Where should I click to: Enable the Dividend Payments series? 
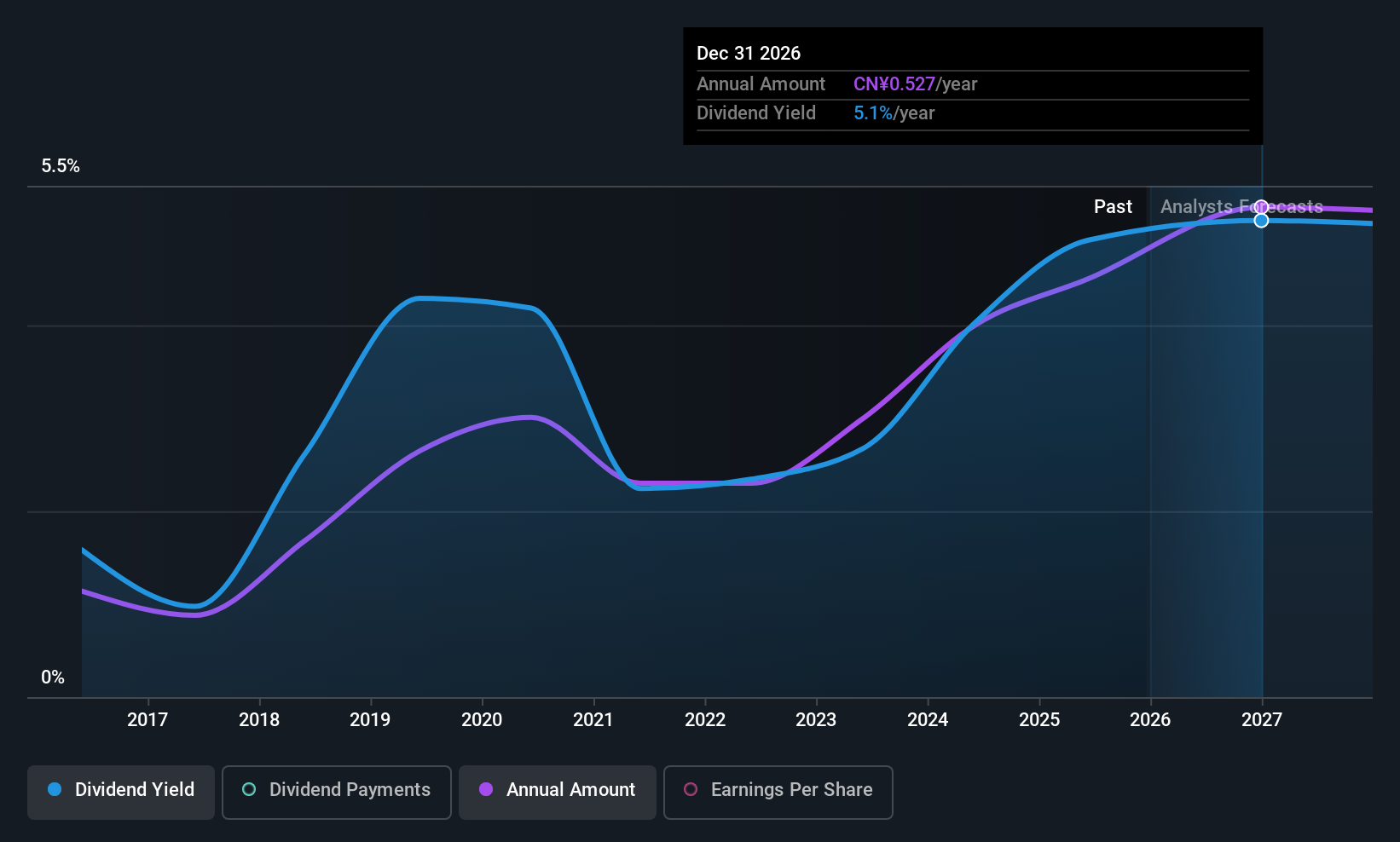pyautogui.click(x=337, y=793)
